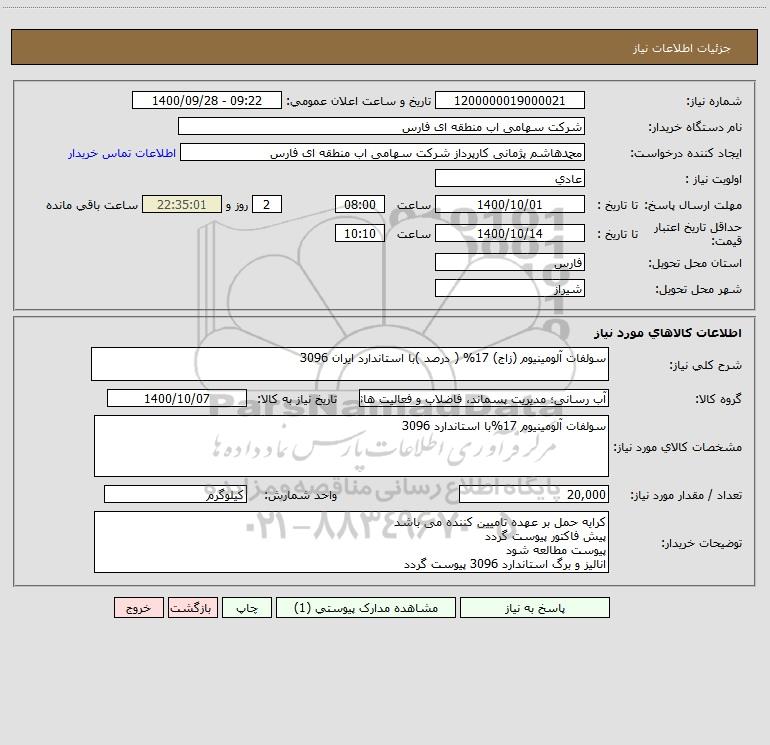
Task: Click the unit field کیلوگرم
Action: point(175,494)
